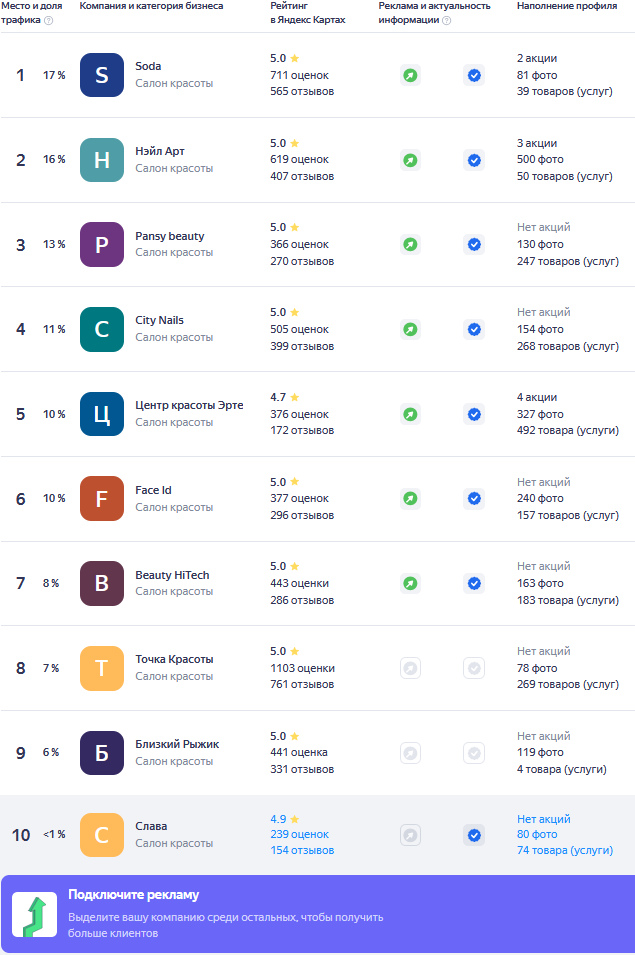Click the green advertising icon for Beauty HiTech
The height and width of the screenshot is (955, 635).
pyautogui.click(x=410, y=583)
